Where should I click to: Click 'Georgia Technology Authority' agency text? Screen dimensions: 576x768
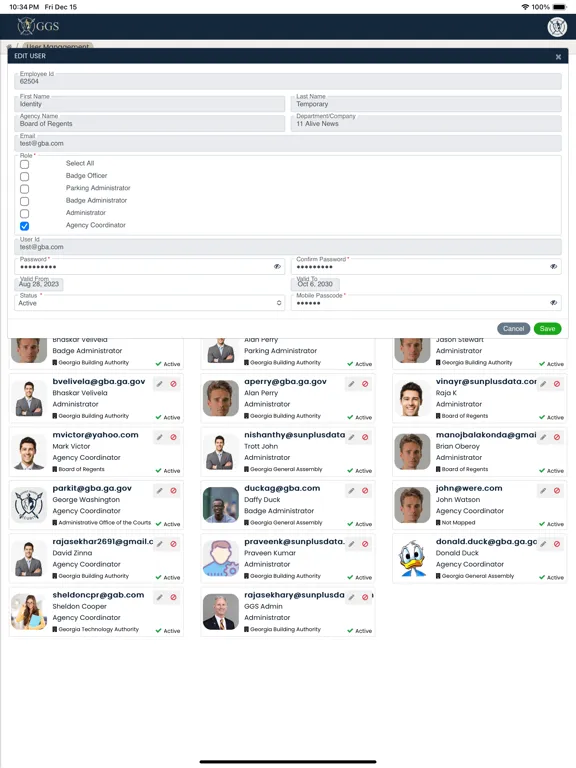[x=99, y=629]
